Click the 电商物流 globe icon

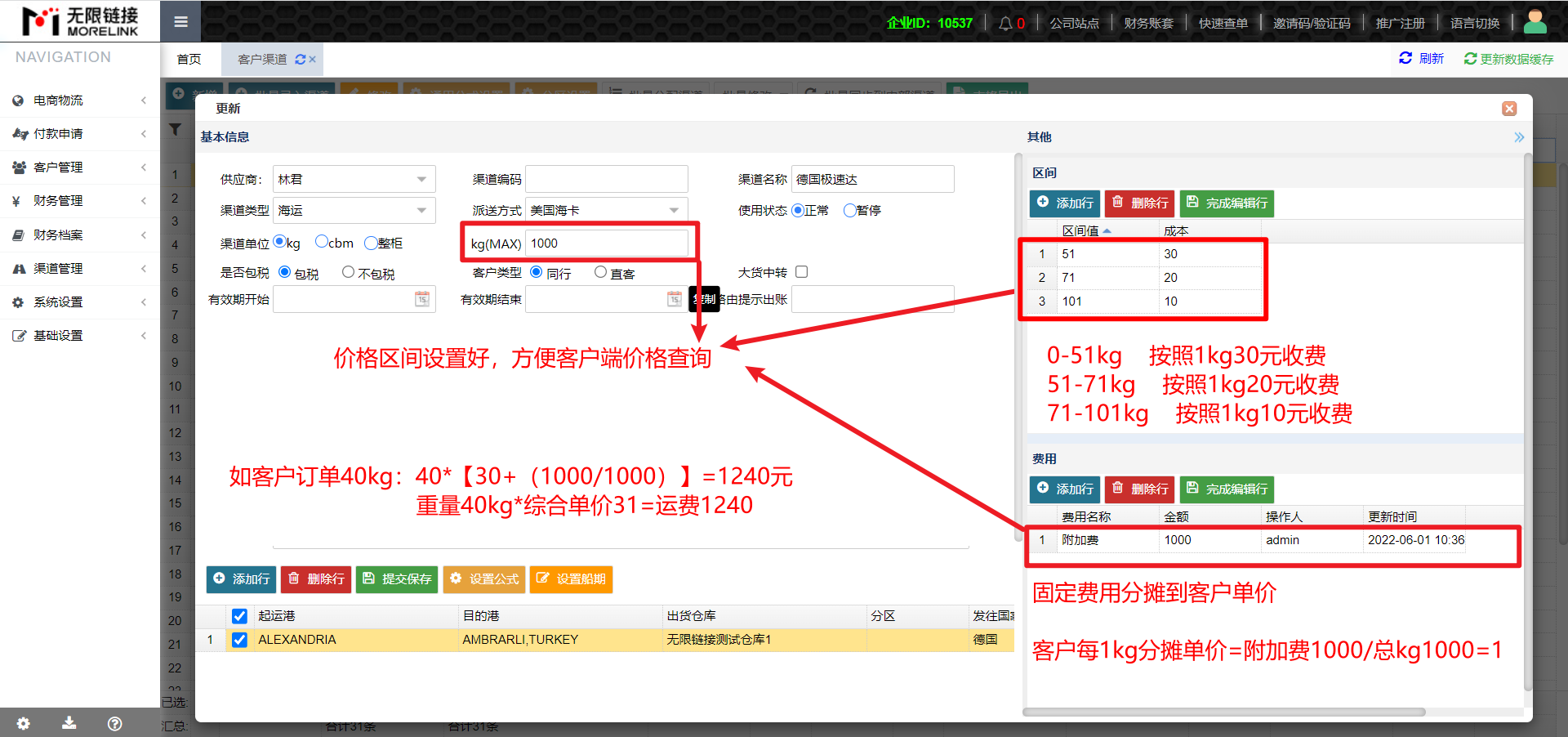(18, 100)
